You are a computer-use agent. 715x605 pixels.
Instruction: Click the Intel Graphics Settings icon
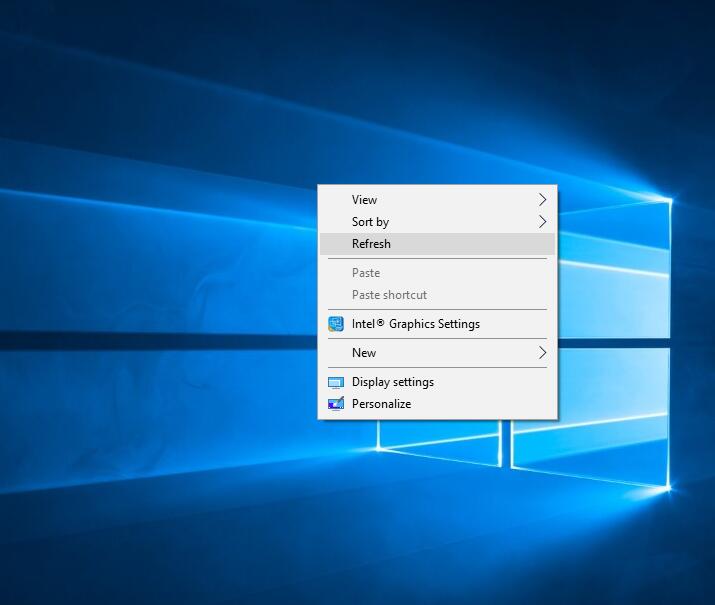click(336, 324)
